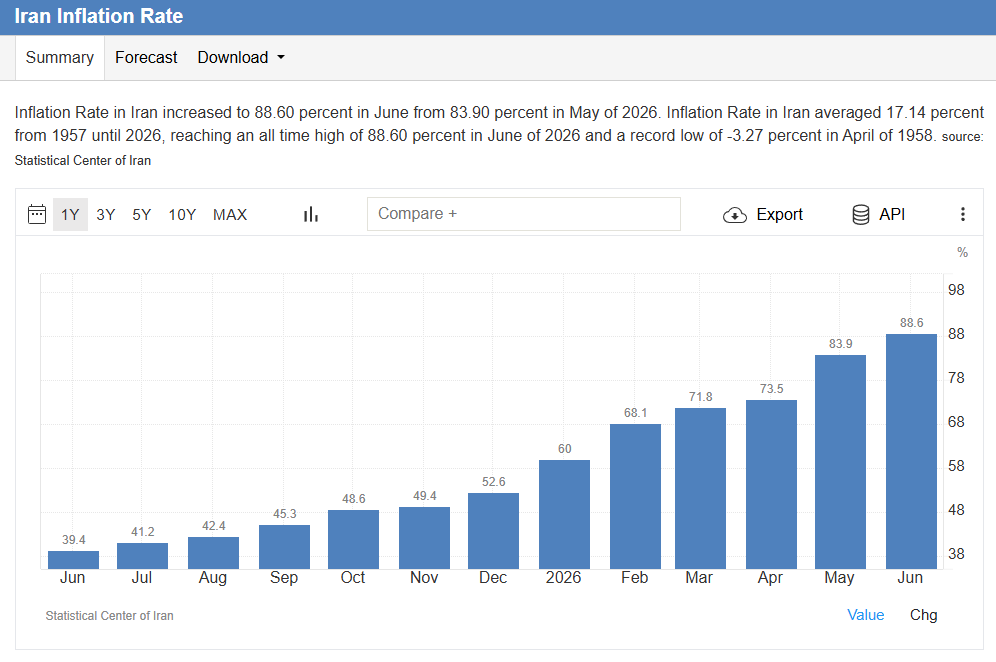Switch chart to Chg view
The height and width of the screenshot is (662, 996).
pos(924,614)
